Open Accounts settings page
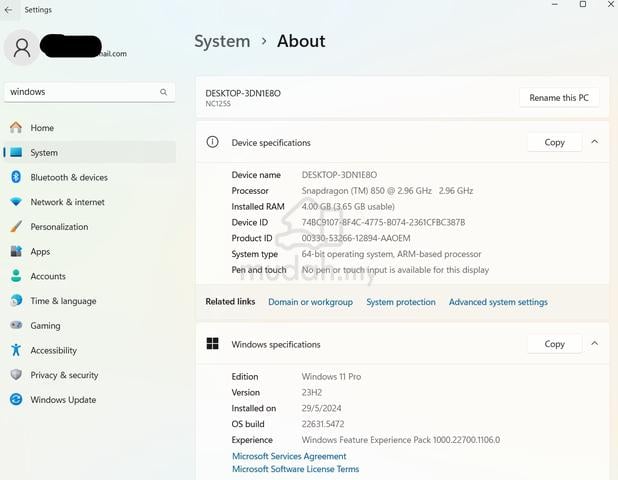618x480 pixels. coord(89,276)
